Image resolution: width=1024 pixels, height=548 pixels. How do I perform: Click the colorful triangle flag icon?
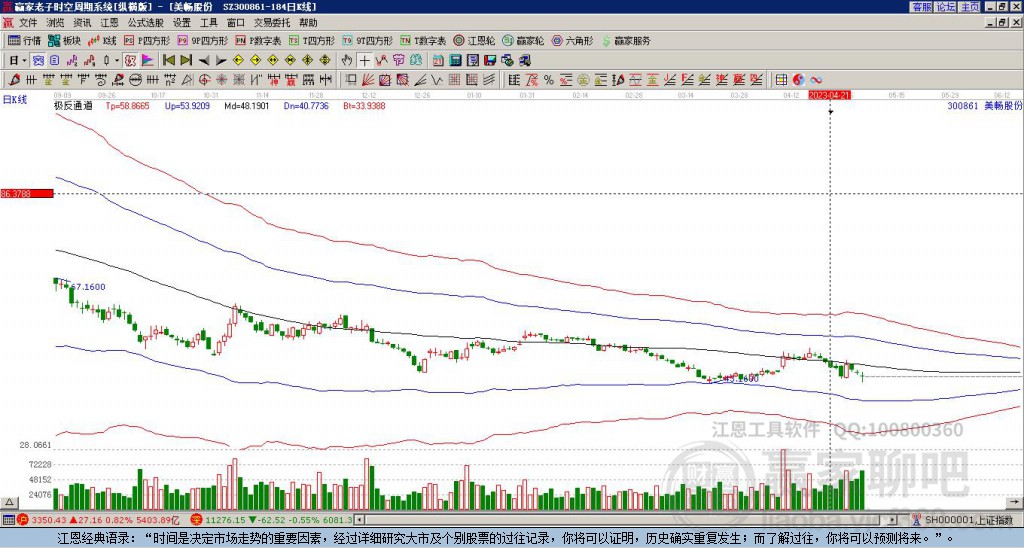(148, 60)
